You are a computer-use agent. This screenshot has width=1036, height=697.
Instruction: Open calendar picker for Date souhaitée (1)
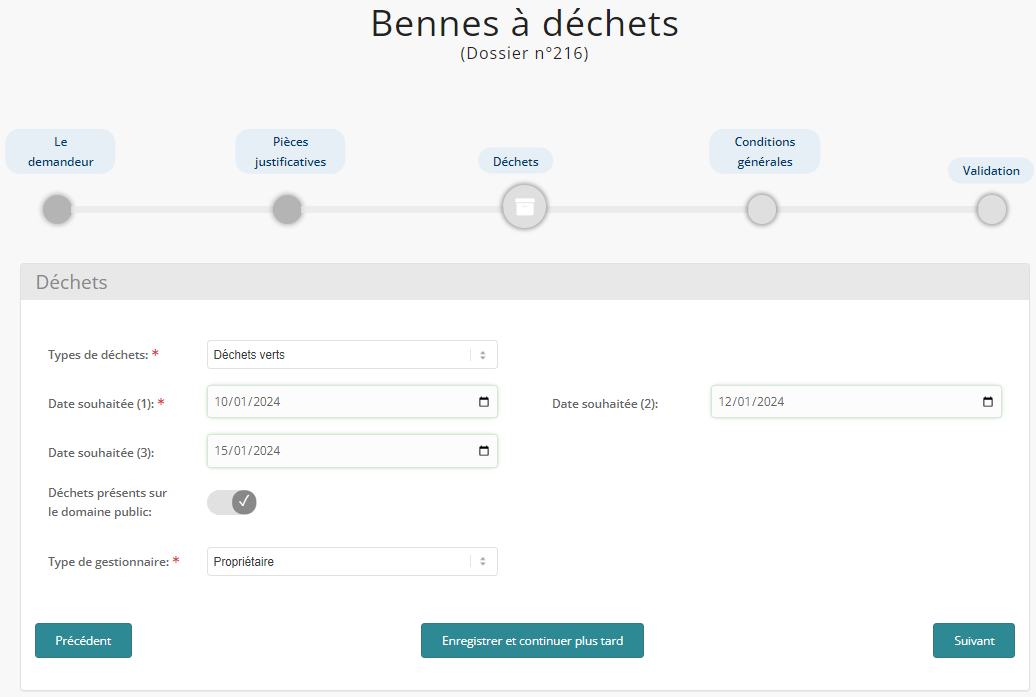tap(484, 402)
